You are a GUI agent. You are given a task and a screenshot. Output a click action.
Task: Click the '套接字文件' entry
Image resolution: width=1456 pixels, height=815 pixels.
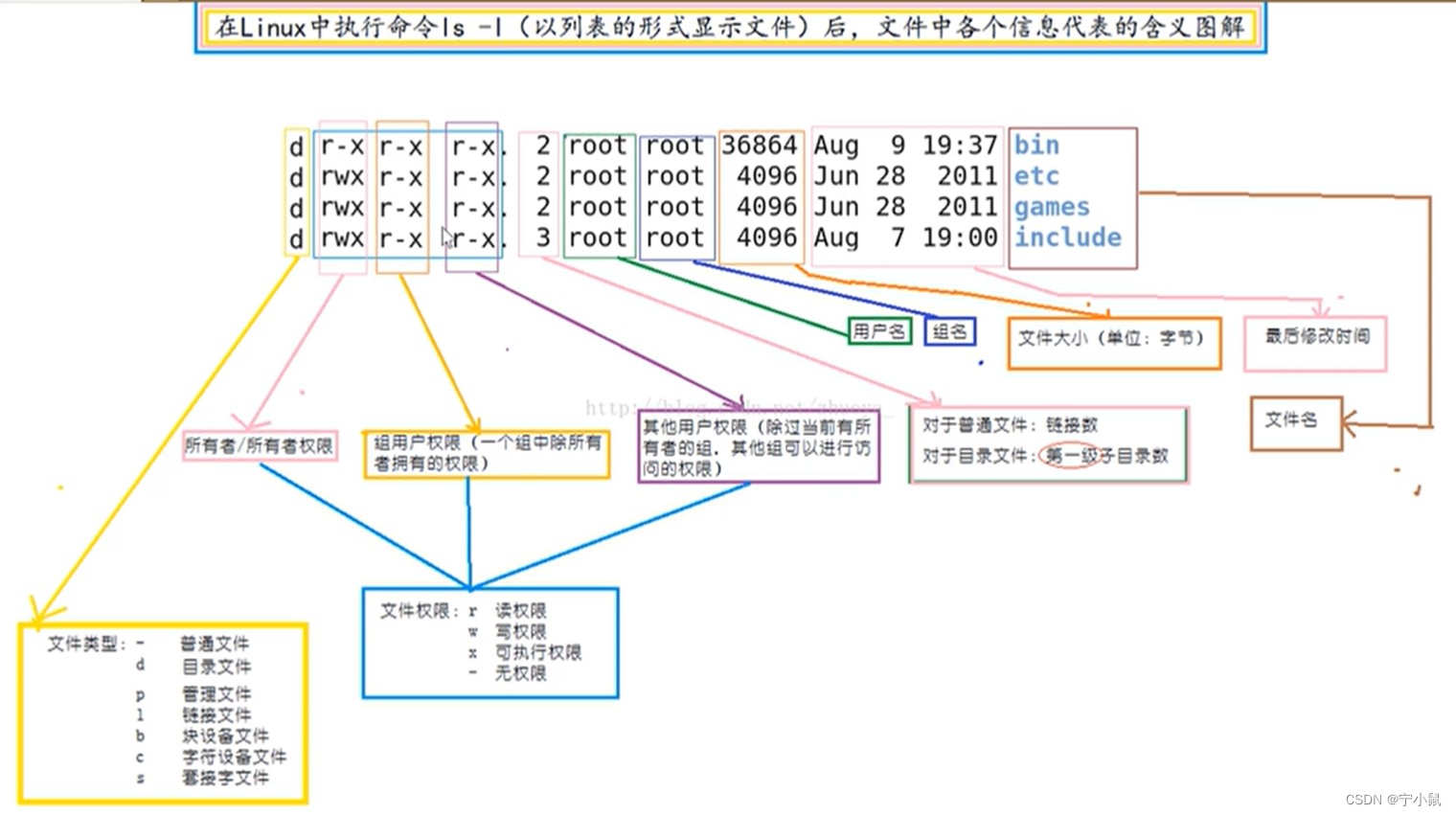pyautogui.click(x=225, y=778)
